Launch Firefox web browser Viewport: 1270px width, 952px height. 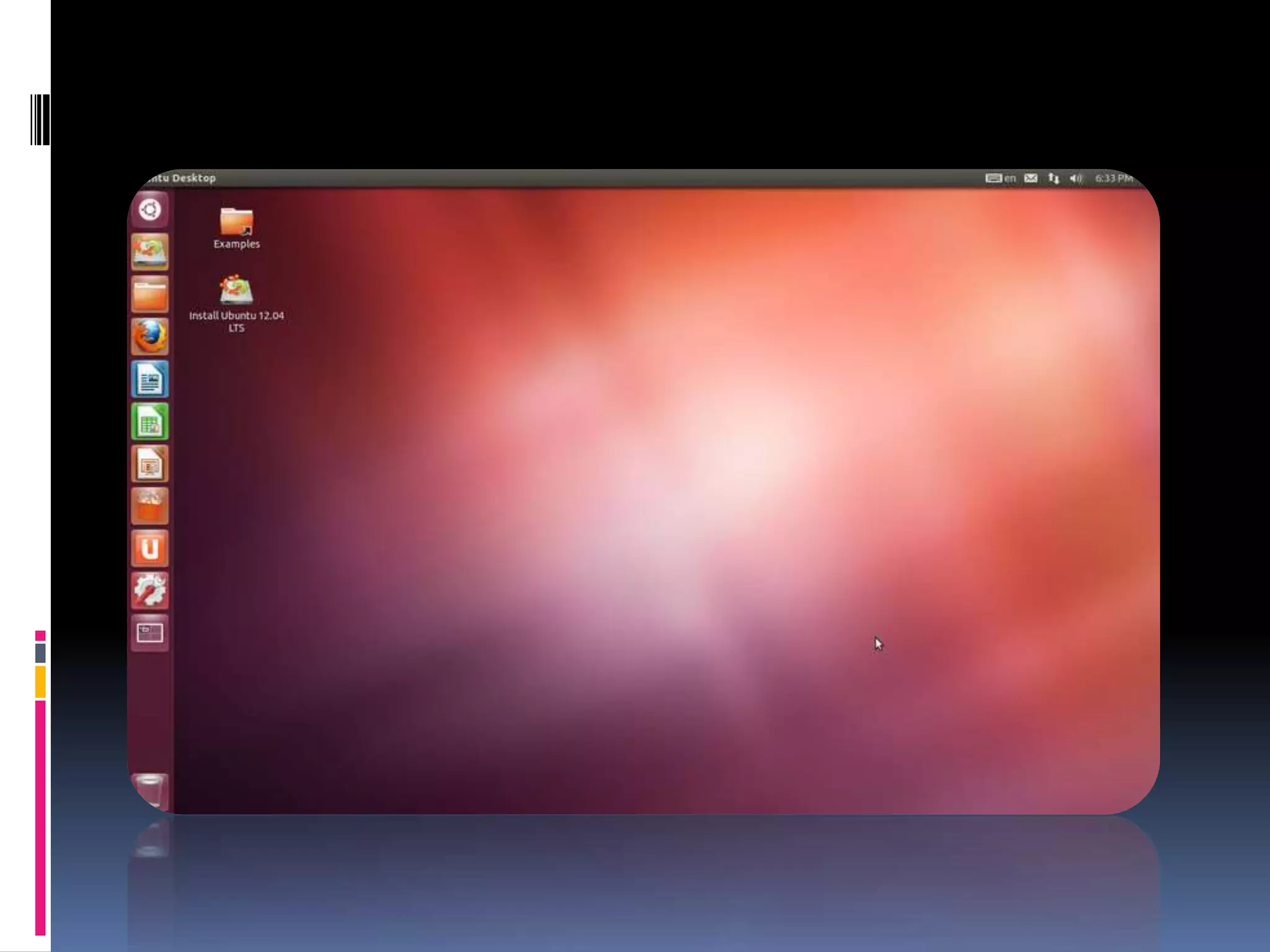coord(149,337)
